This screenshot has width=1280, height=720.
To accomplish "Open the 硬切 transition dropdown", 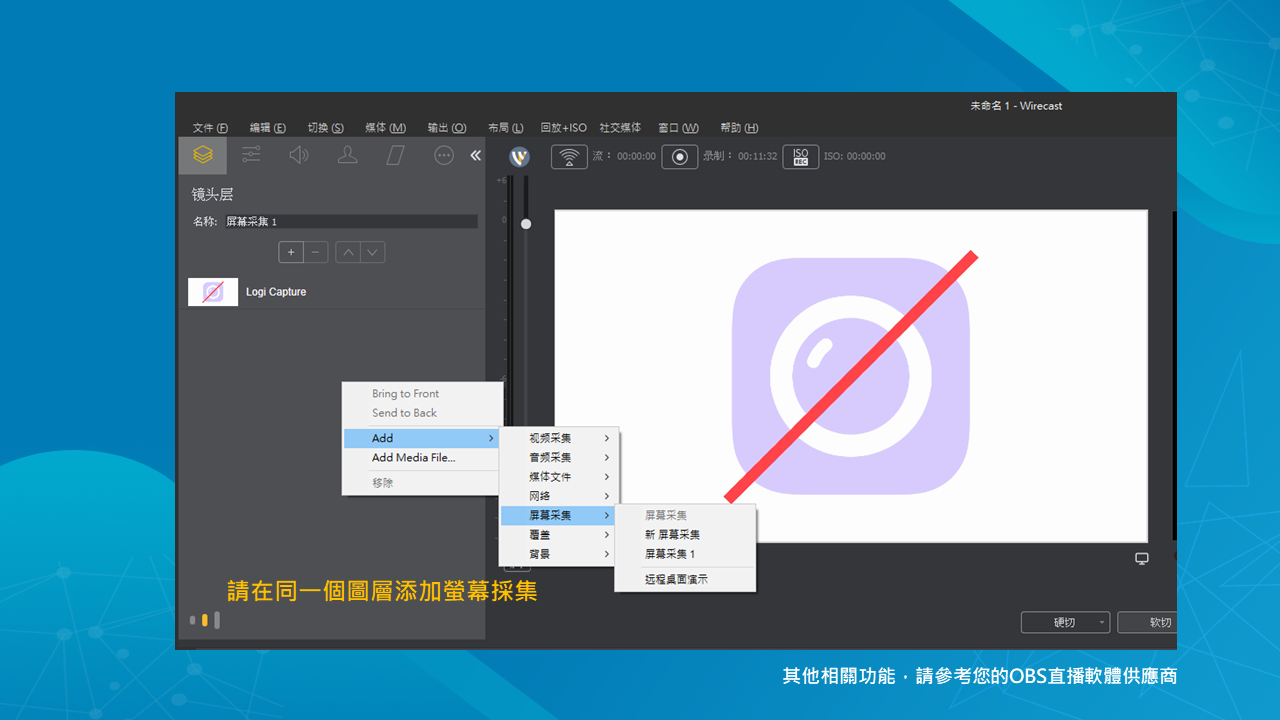I will tap(1065, 622).
